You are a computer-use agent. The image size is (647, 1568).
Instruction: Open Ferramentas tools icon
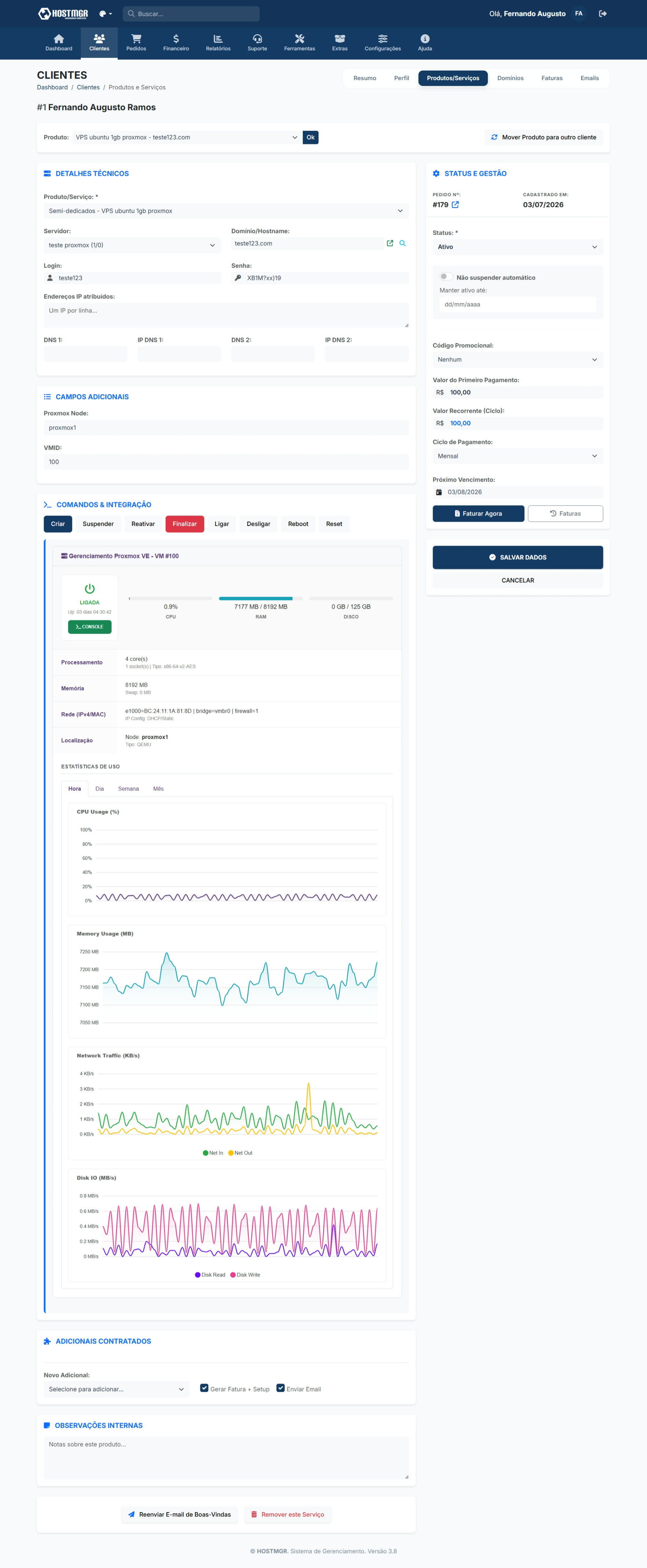(299, 38)
